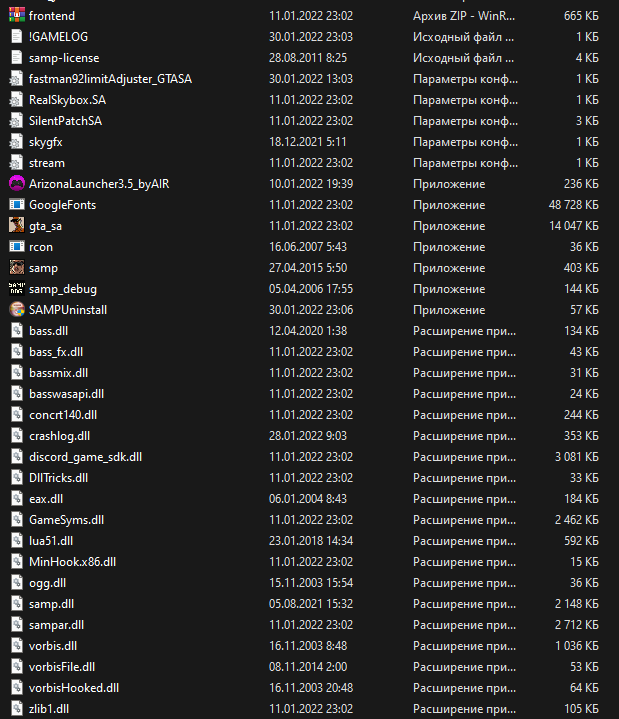
Task: Click the DllTricks.dll file name
Action: [58, 478]
